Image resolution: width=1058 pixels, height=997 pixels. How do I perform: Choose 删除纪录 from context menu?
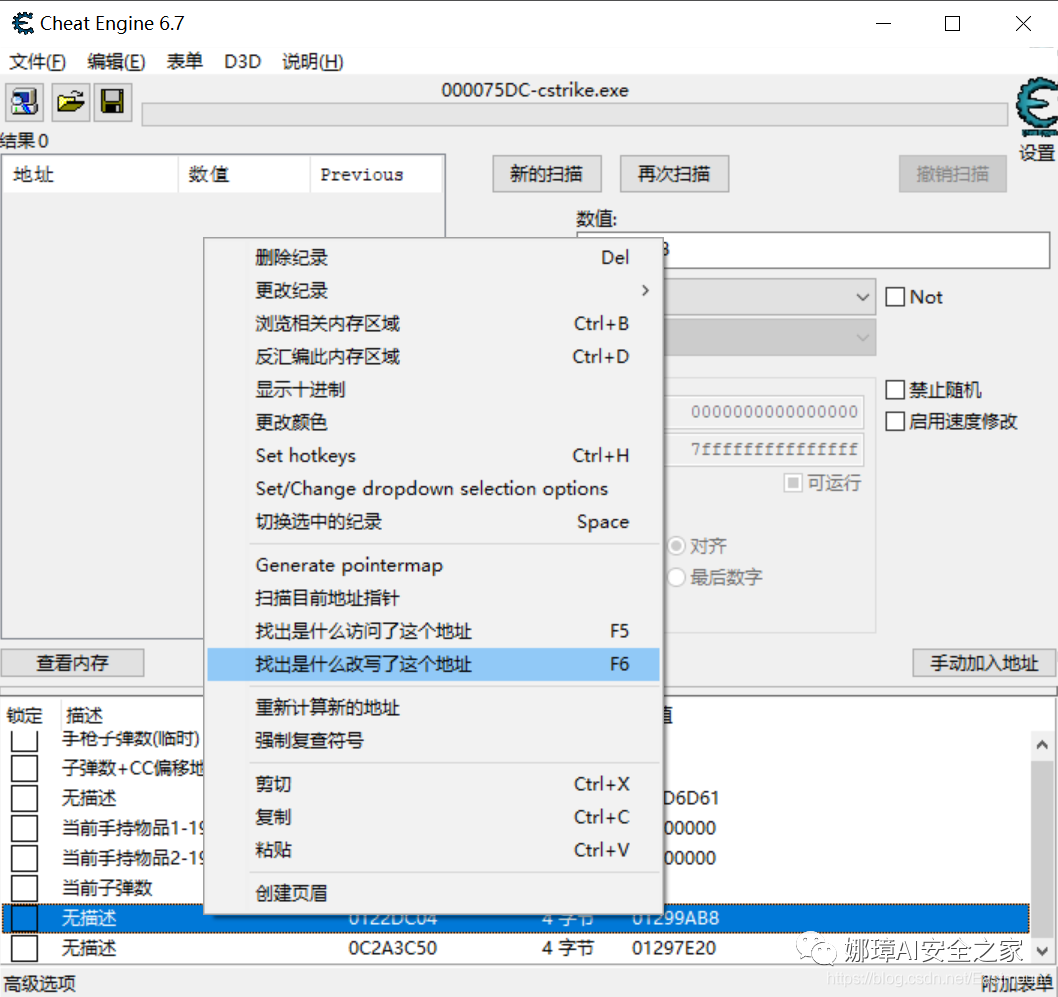433,257
